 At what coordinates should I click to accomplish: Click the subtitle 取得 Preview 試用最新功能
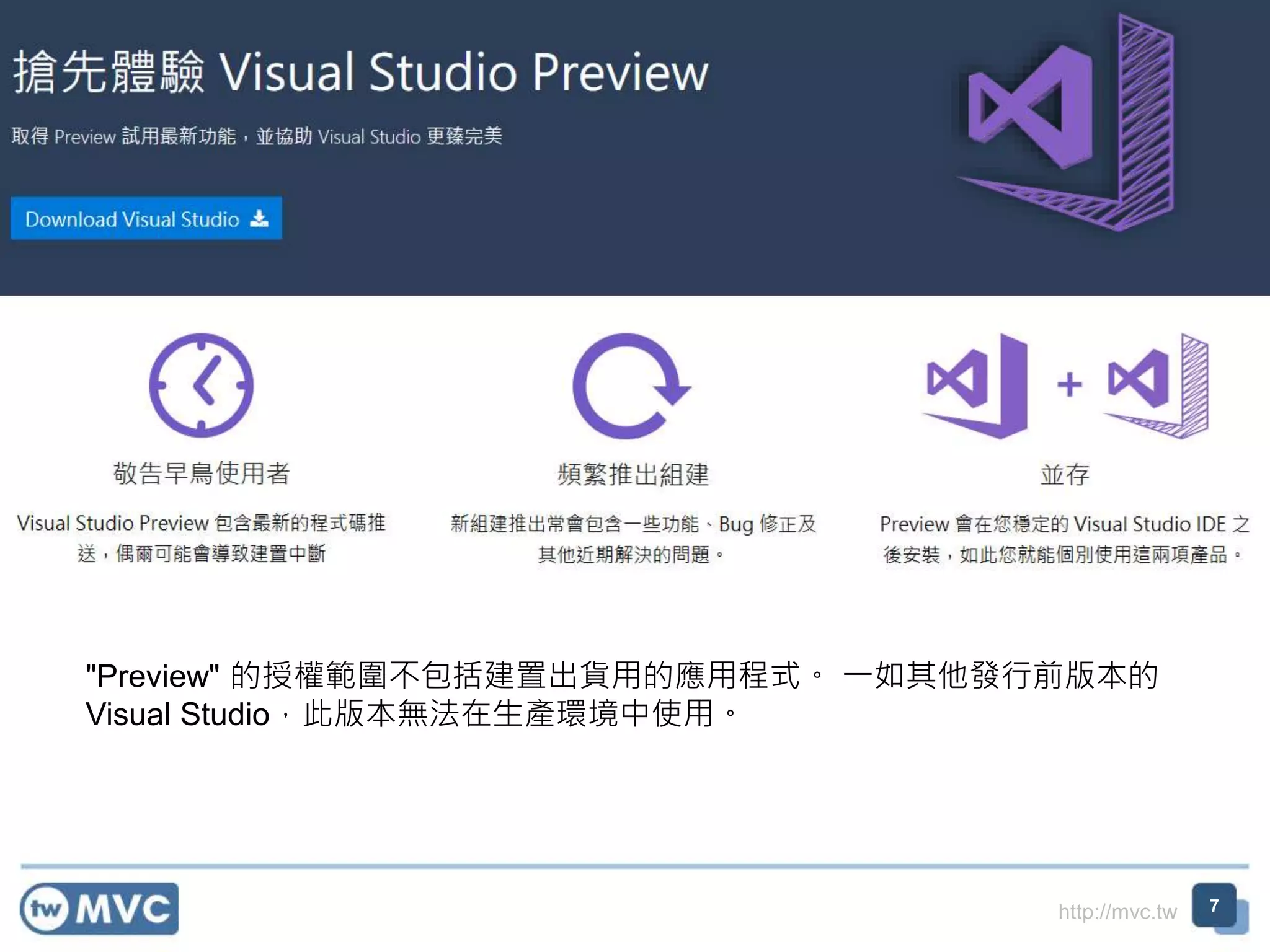123,136
